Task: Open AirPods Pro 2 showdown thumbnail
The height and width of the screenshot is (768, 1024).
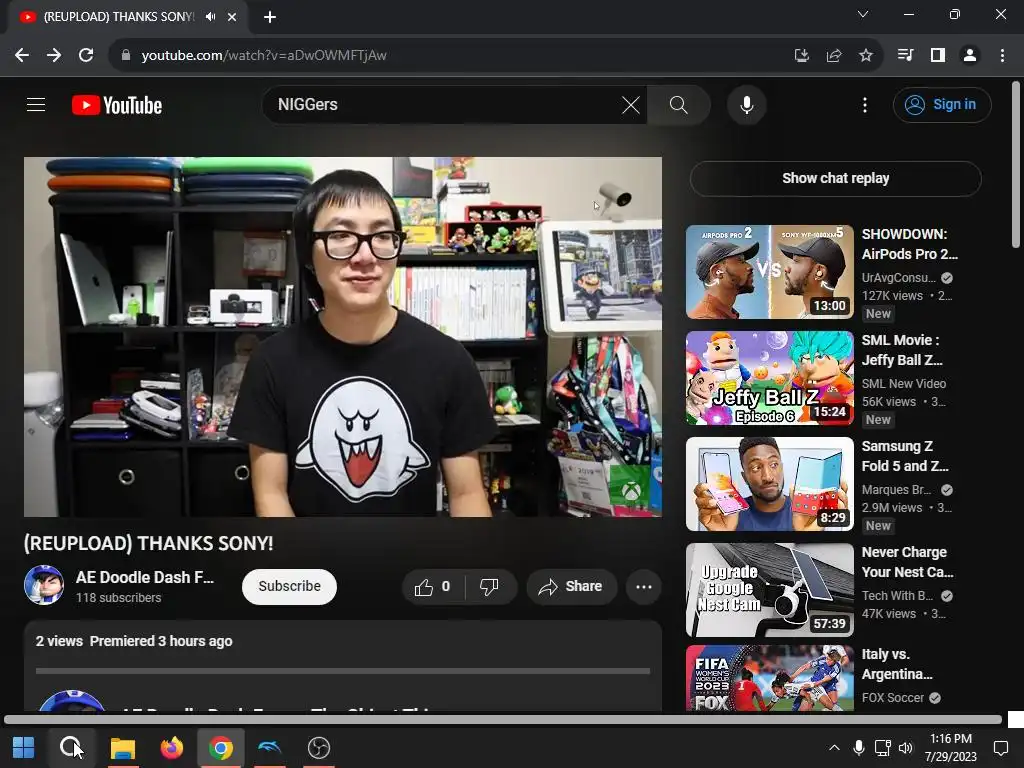Action: pyautogui.click(x=769, y=272)
